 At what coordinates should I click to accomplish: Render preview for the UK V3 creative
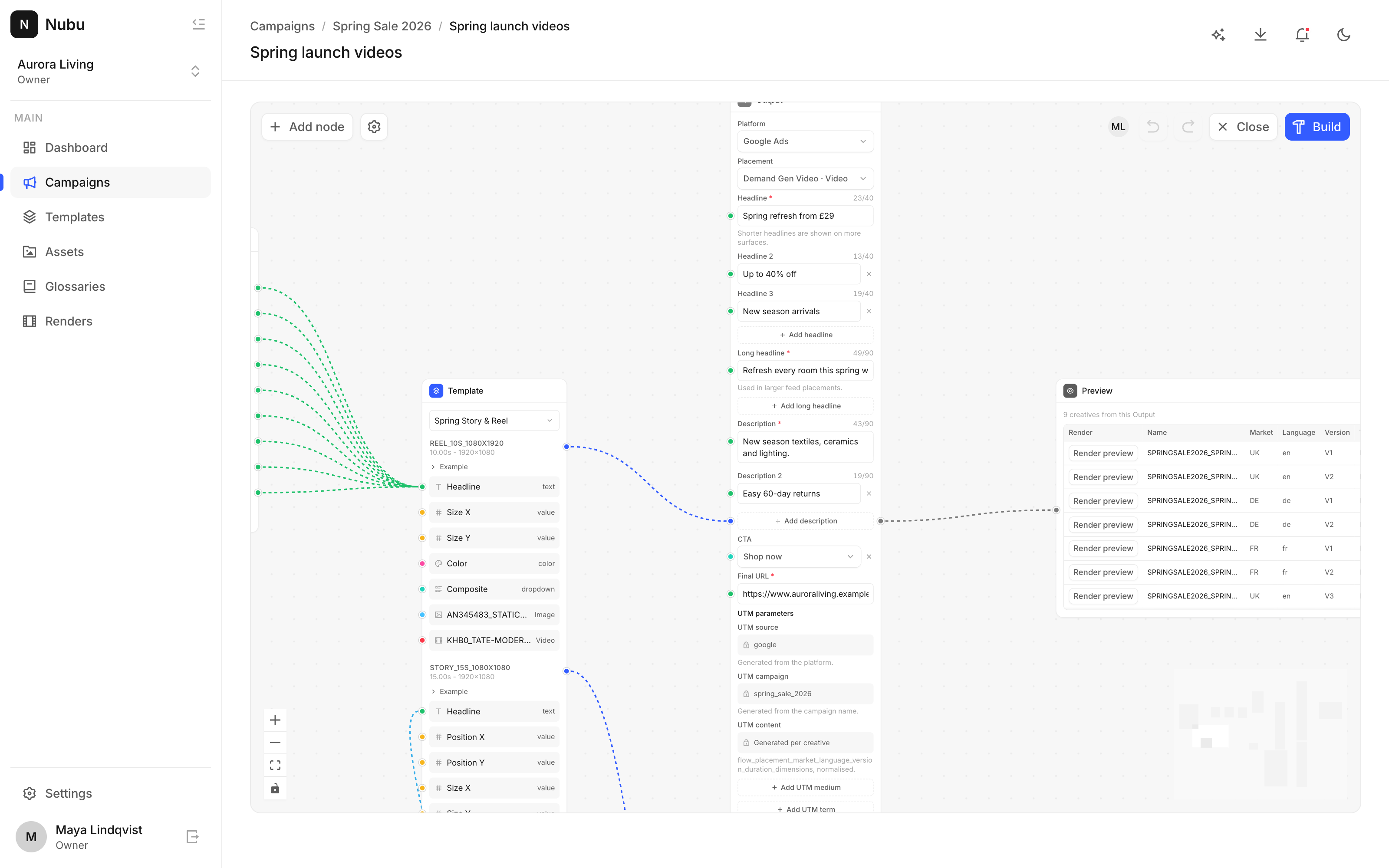[1103, 596]
